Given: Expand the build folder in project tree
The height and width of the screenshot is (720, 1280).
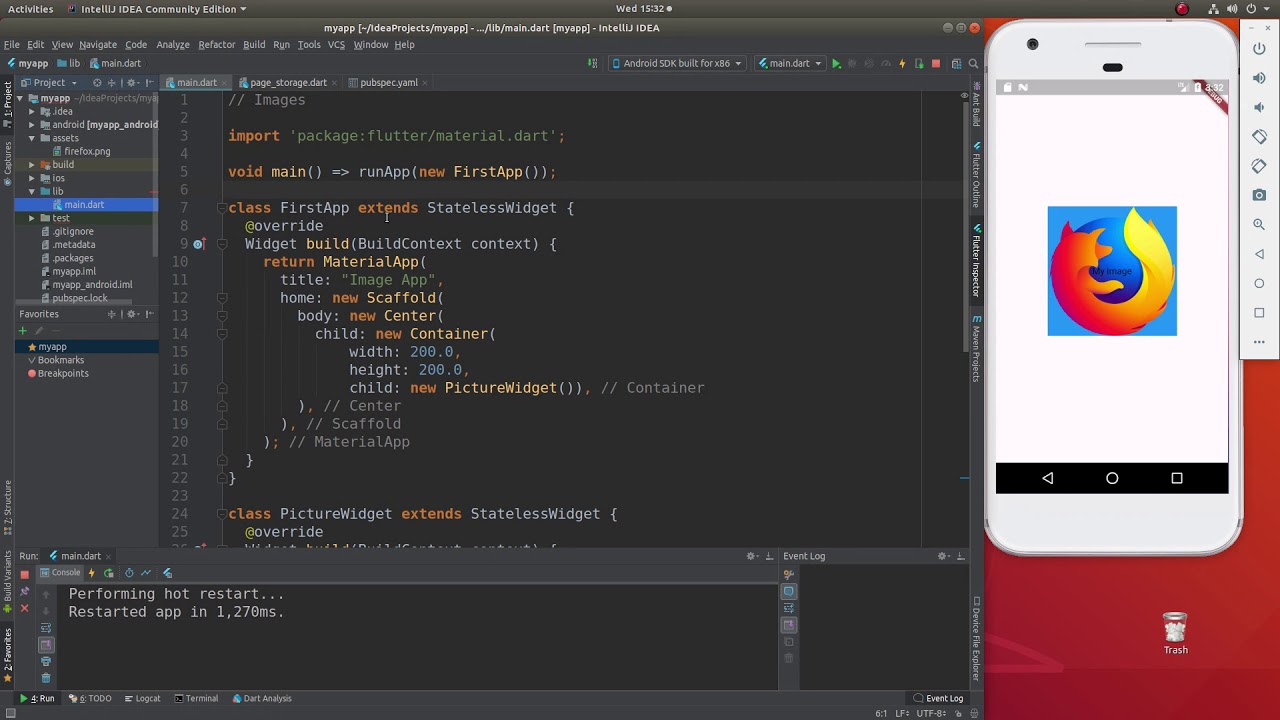Looking at the screenshot, I should 32,165.
